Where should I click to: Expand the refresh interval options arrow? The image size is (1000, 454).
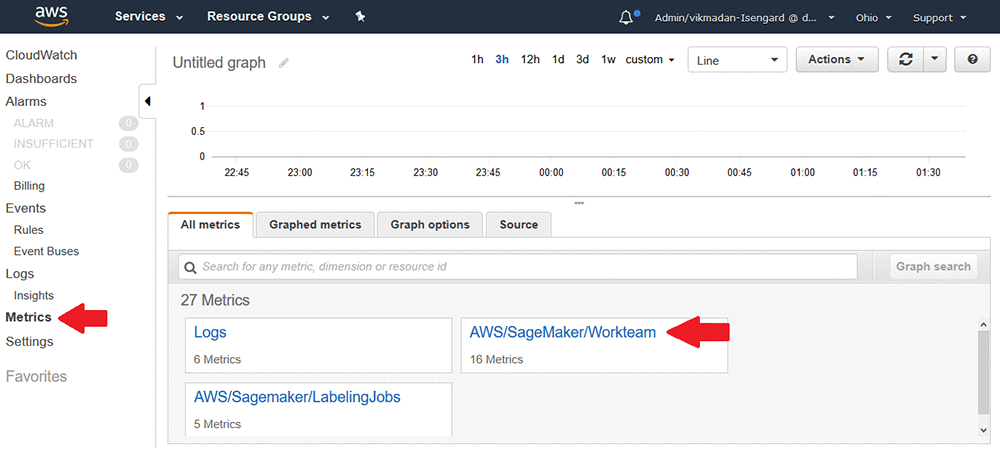[934, 59]
